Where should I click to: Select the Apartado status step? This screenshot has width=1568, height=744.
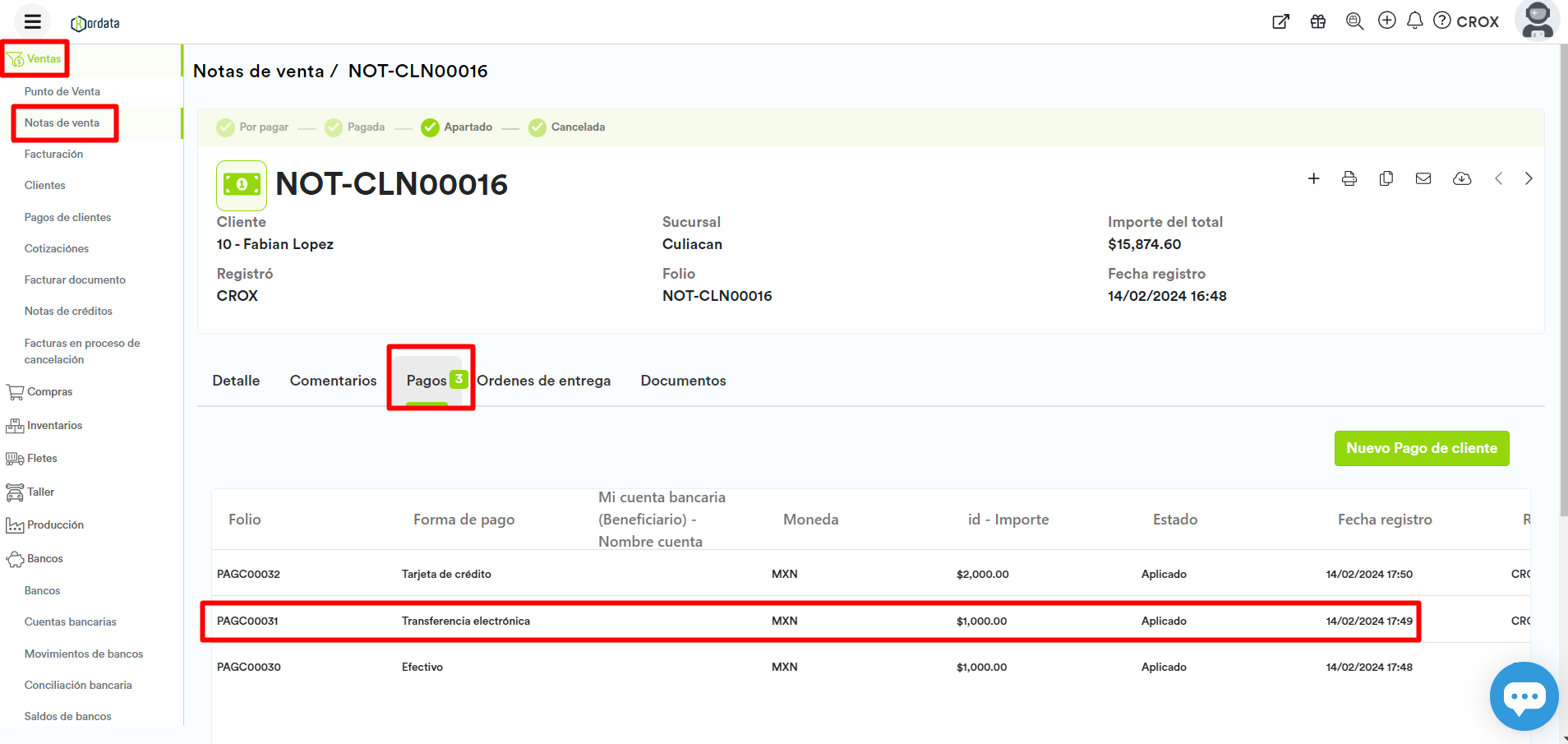click(457, 127)
